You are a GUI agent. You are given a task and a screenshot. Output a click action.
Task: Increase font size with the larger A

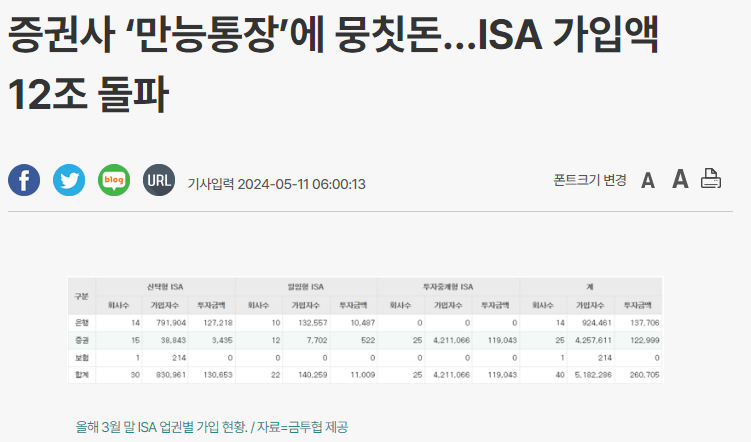(680, 179)
